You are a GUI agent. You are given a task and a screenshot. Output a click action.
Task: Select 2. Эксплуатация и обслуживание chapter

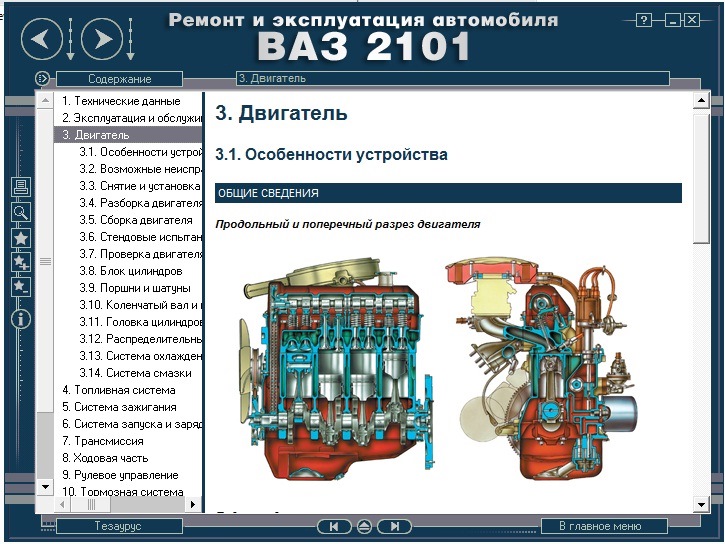(x=132, y=118)
